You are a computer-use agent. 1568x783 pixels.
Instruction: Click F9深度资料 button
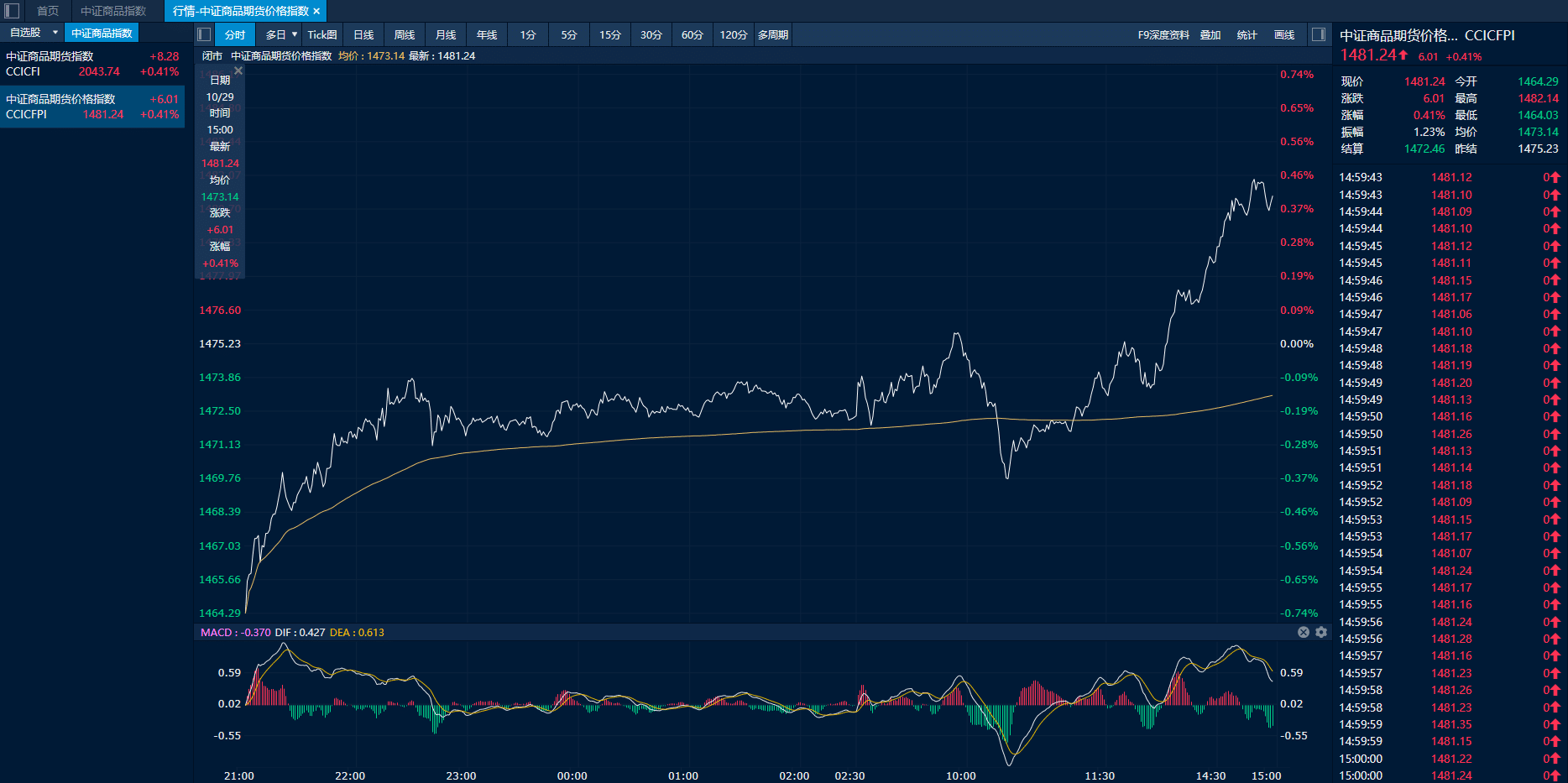[x=1163, y=34]
